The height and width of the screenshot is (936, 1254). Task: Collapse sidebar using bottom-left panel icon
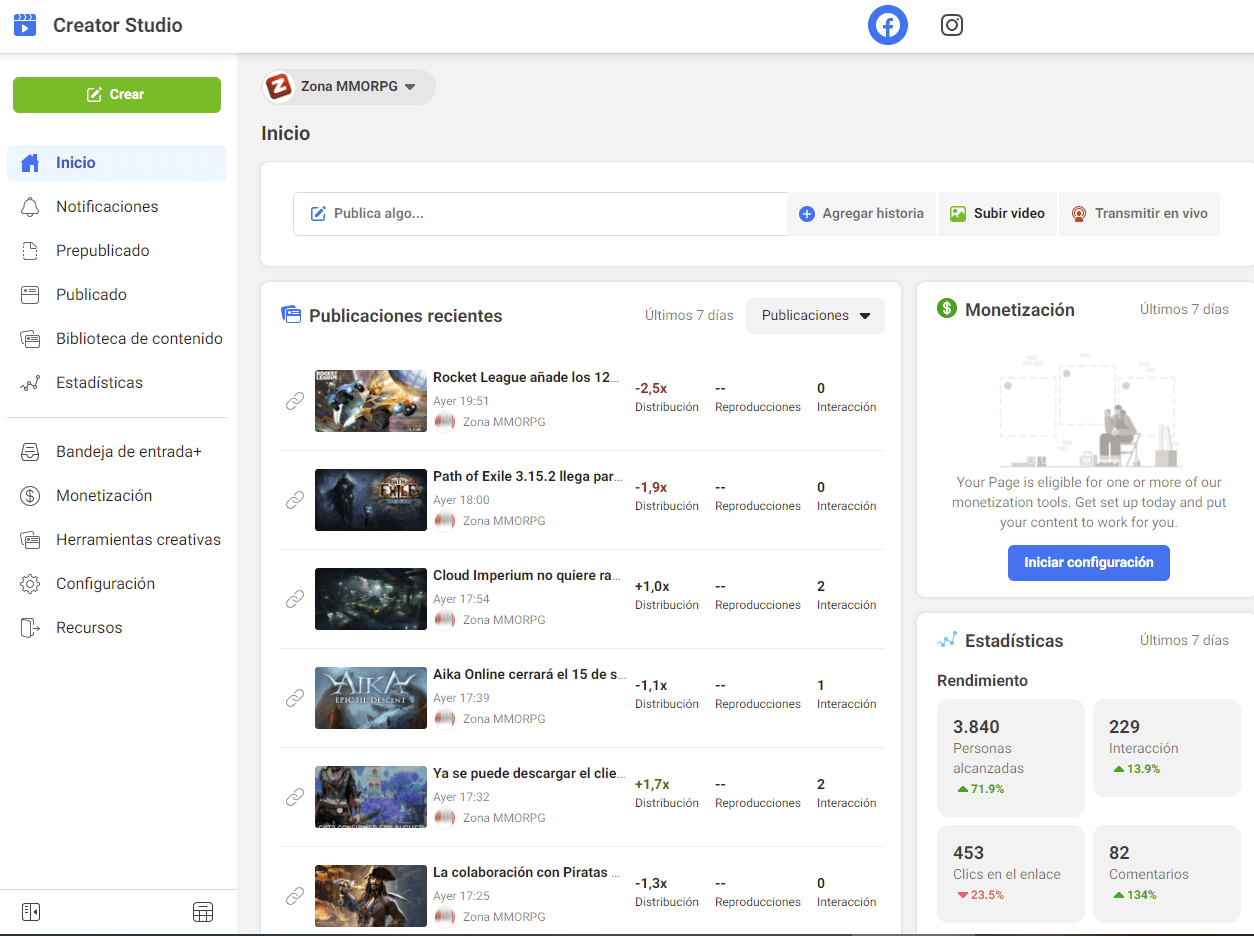pyautogui.click(x=31, y=912)
